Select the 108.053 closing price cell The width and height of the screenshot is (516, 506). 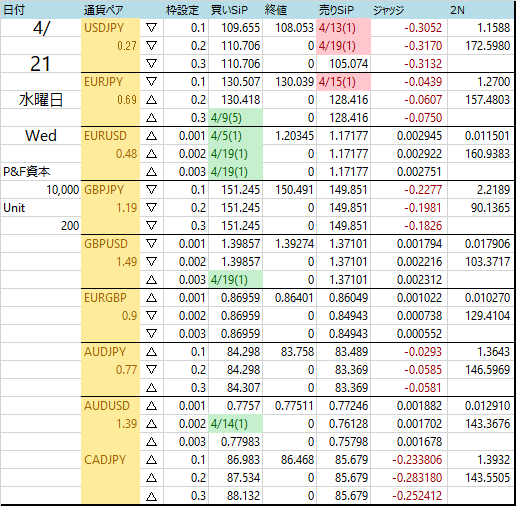pos(290,28)
